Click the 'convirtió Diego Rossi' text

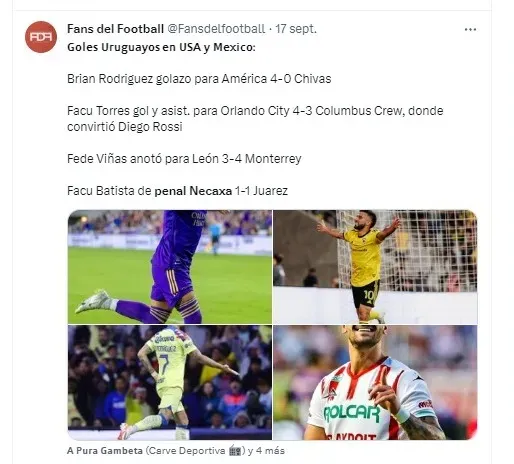tap(125, 127)
